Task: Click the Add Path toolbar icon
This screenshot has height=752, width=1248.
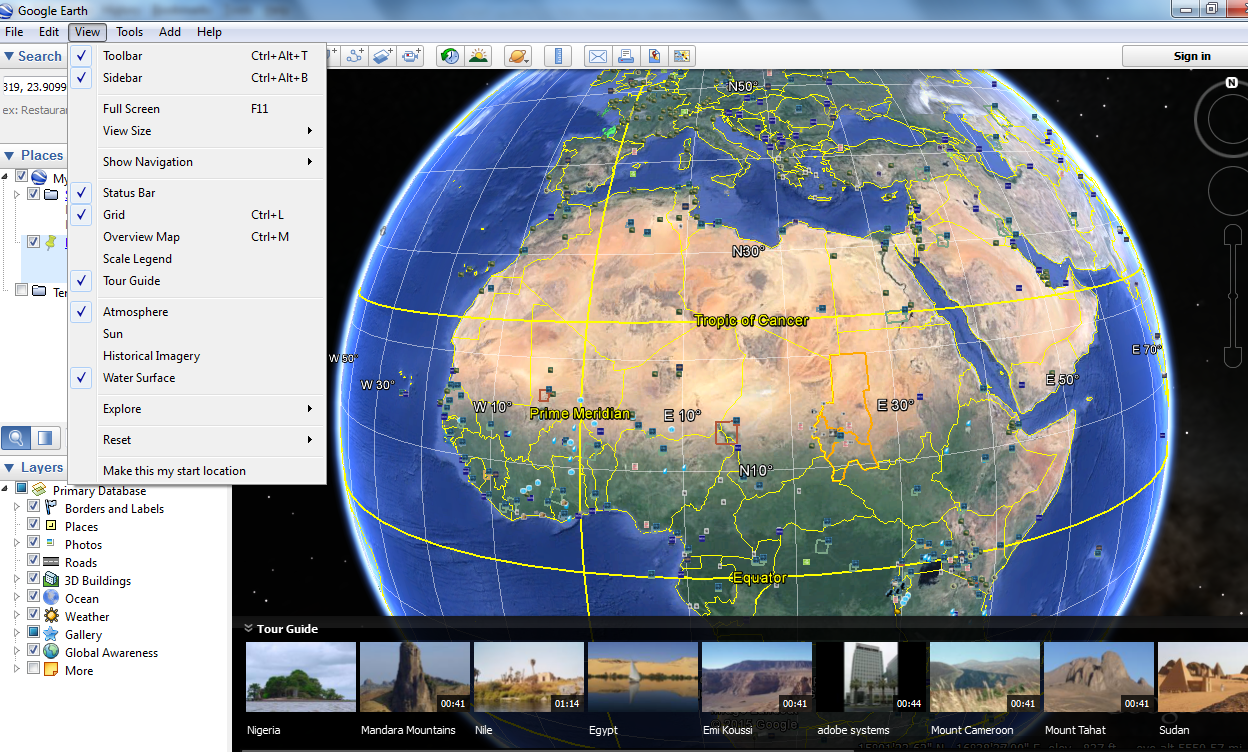Action: 356,56
